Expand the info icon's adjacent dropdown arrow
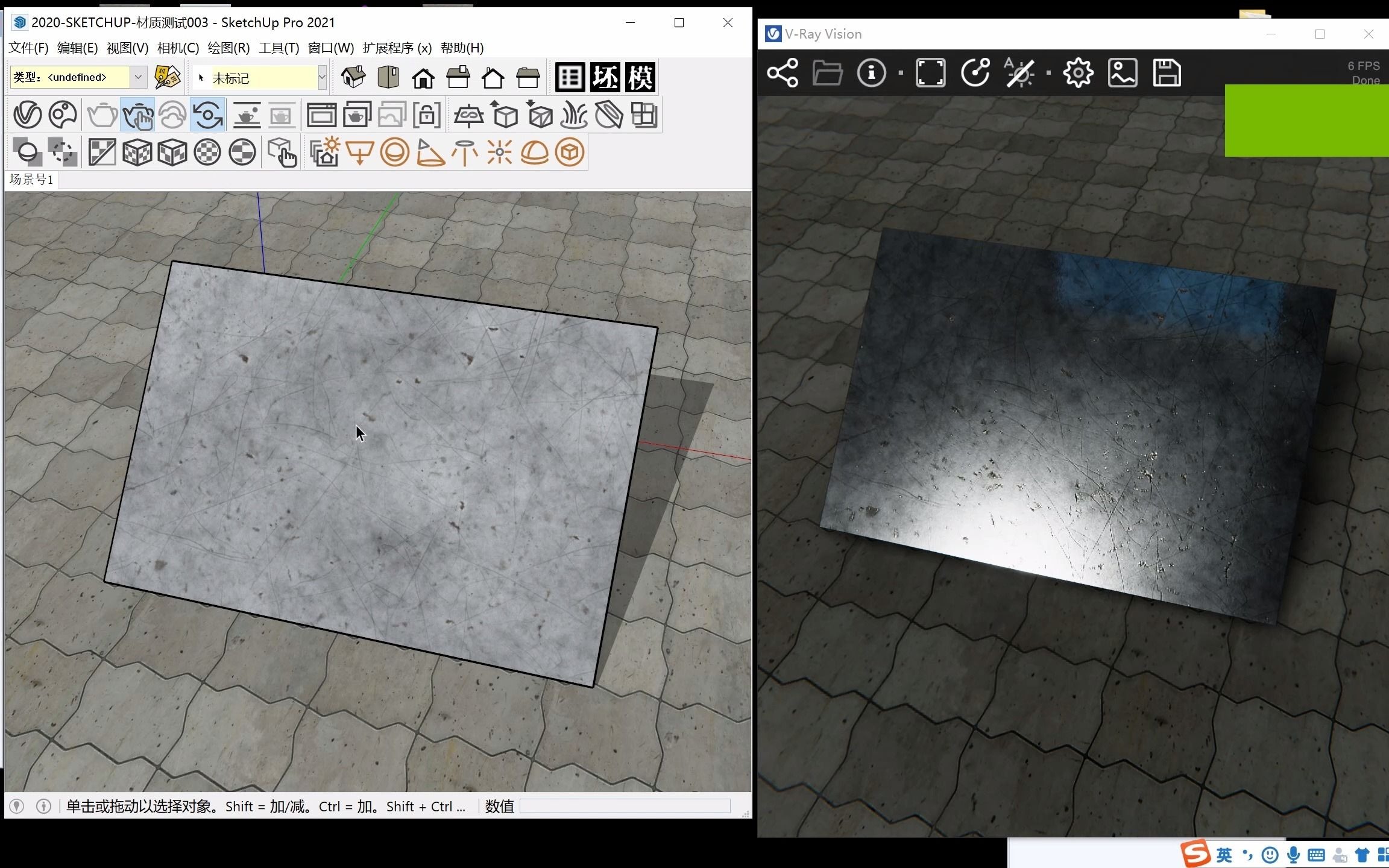 pos(901,72)
